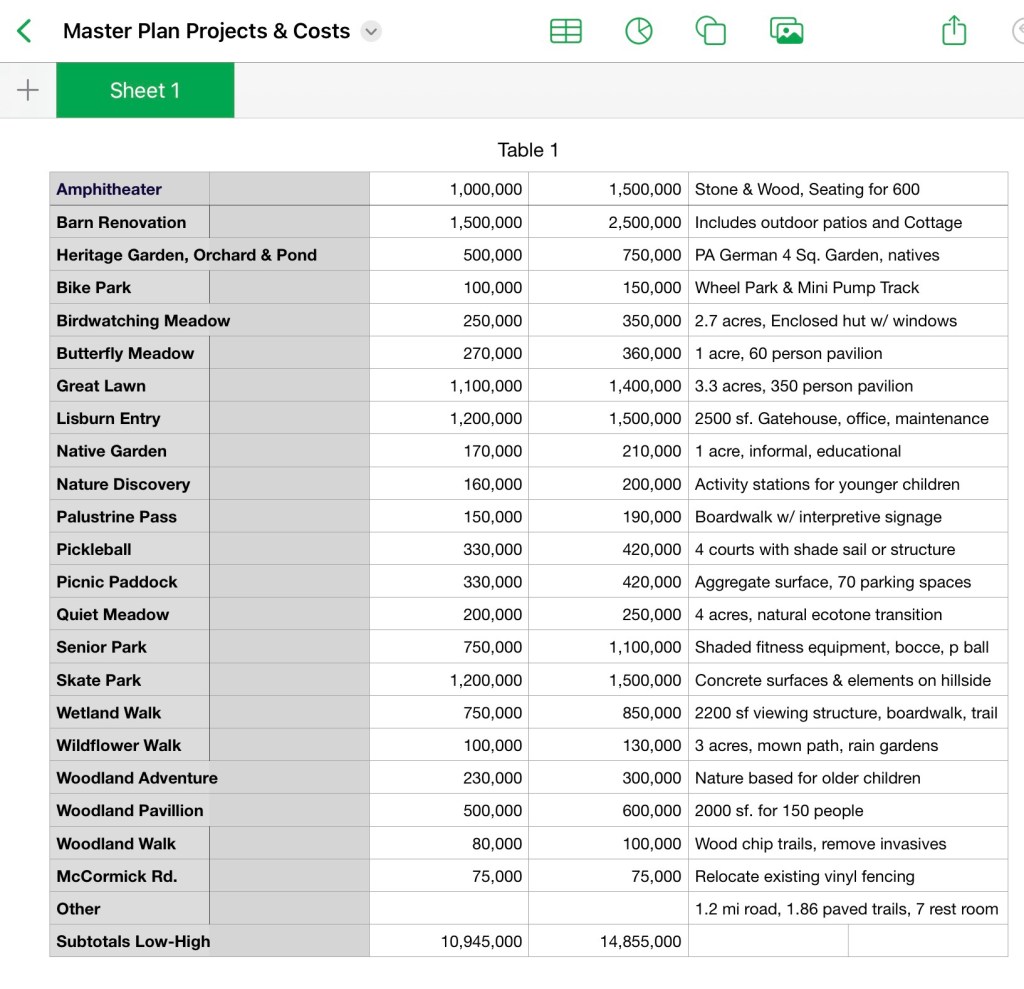Tap the back arrow to leave the spreadsheet
The width and height of the screenshot is (1024, 989).
pos(25,31)
